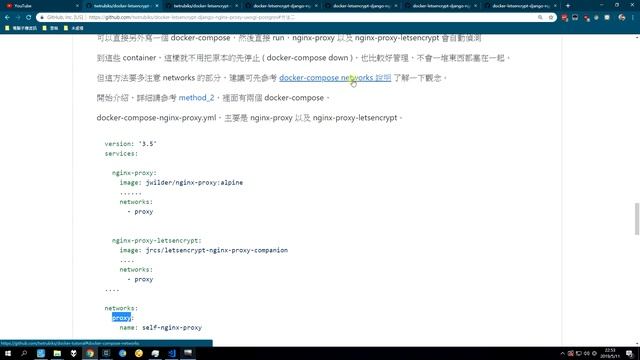The width and height of the screenshot is (640, 360).
Task: Click the services: code line
Action: [121, 153]
